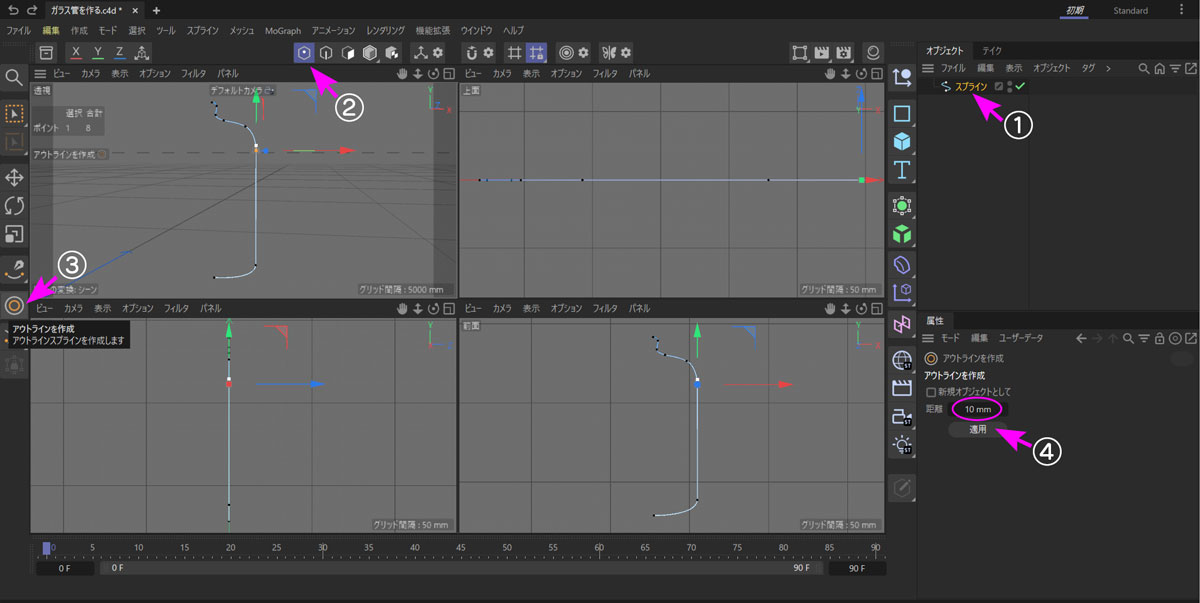1200x603 pixels.
Task: Select the スプライン object in Object manager
Action: (970, 87)
